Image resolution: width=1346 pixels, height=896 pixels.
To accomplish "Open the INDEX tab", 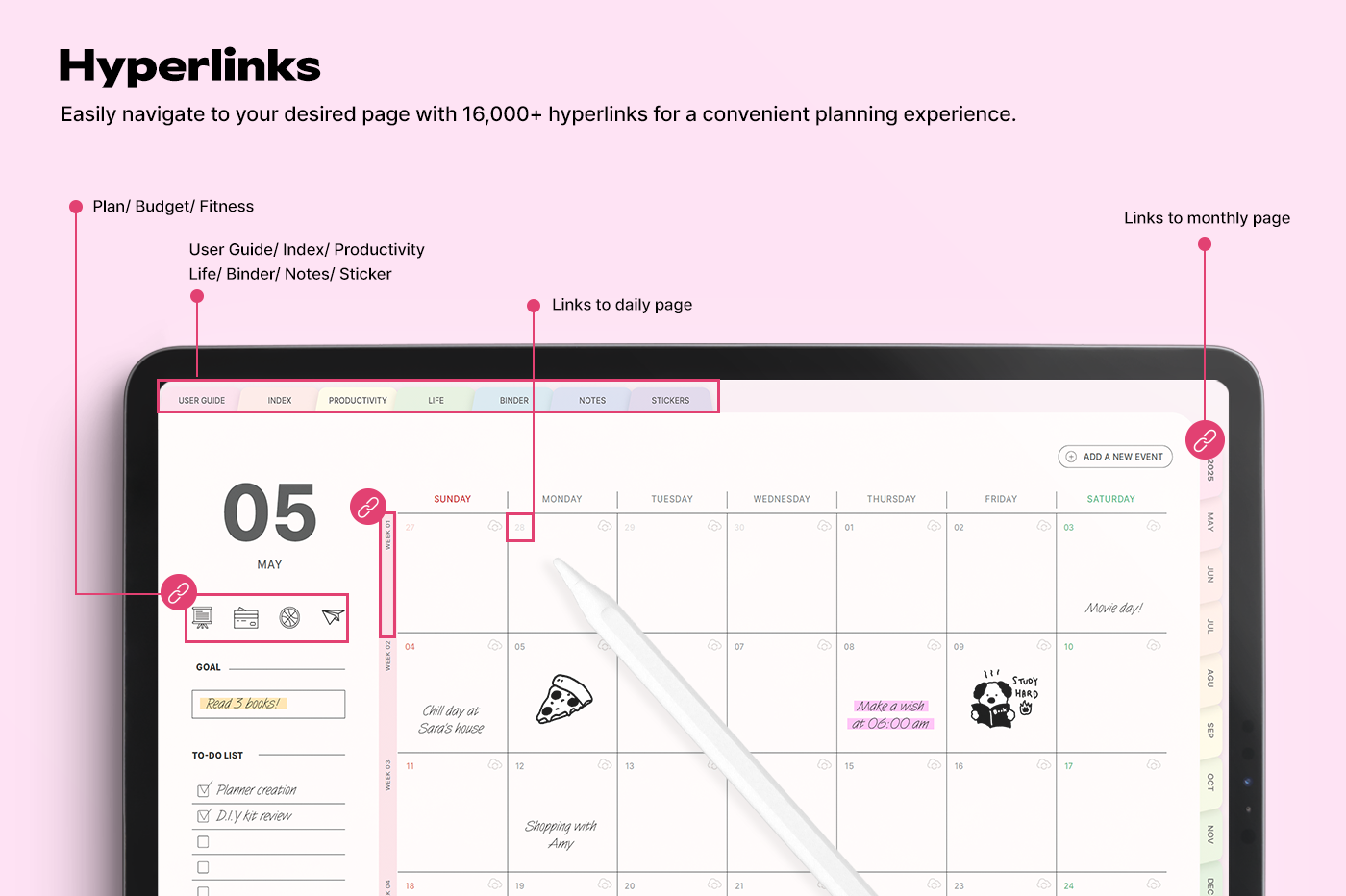I will 280,400.
